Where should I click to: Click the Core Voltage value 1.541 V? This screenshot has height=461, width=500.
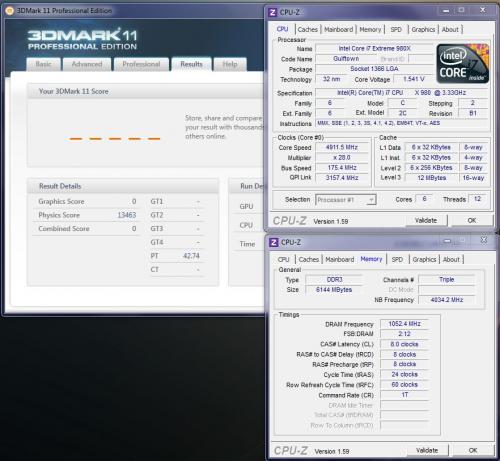coord(414,79)
